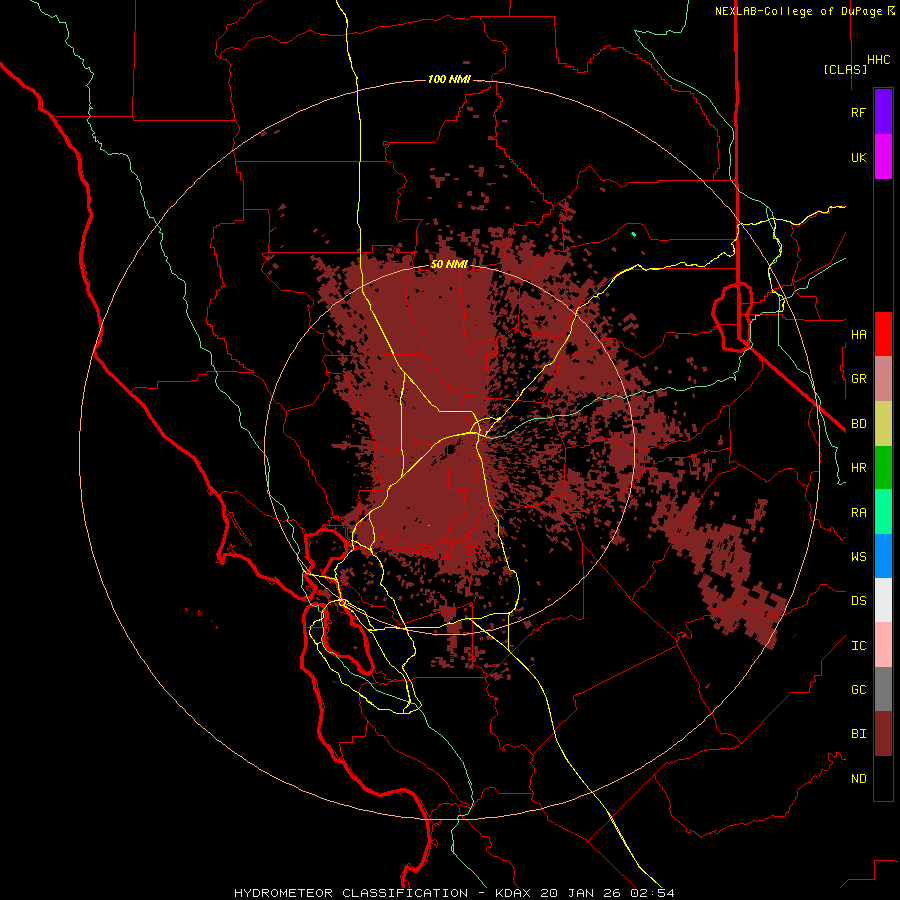Click the 50 NMI range ring label
This screenshot has width=900, height=900.
point(449,264)
